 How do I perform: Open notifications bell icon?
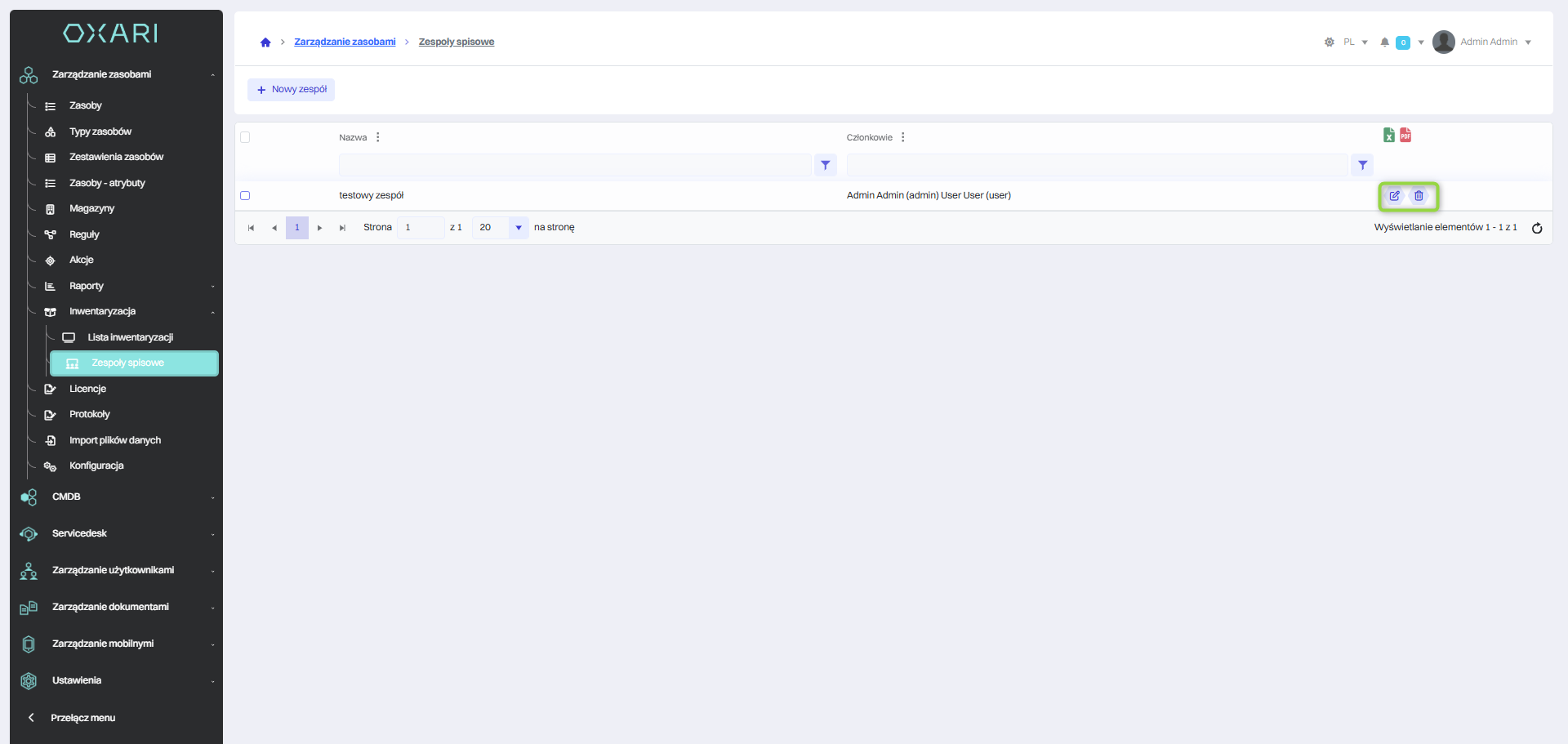pos(1384,42)
